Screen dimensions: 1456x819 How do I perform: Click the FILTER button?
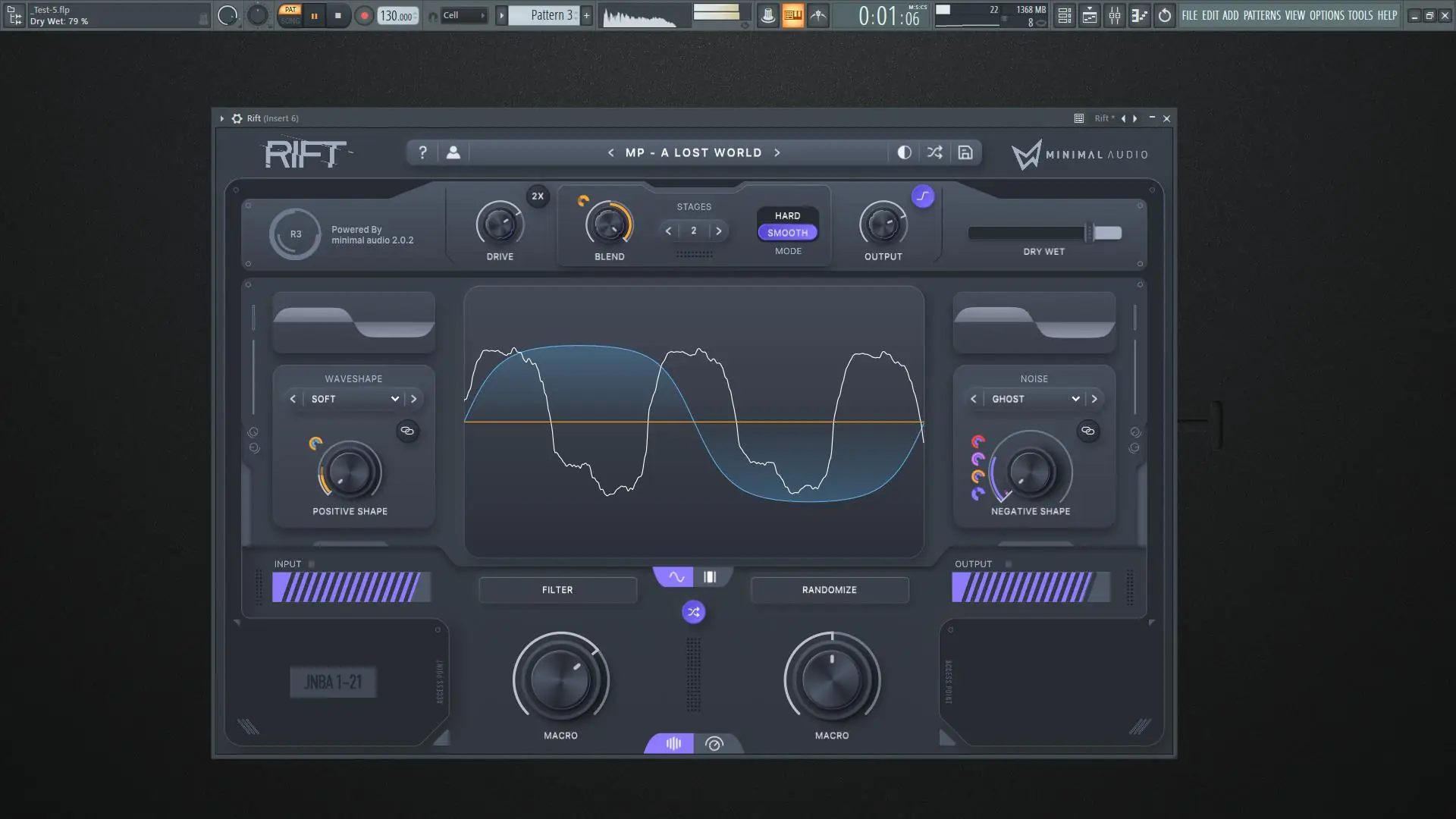click(x=557, y=590)
